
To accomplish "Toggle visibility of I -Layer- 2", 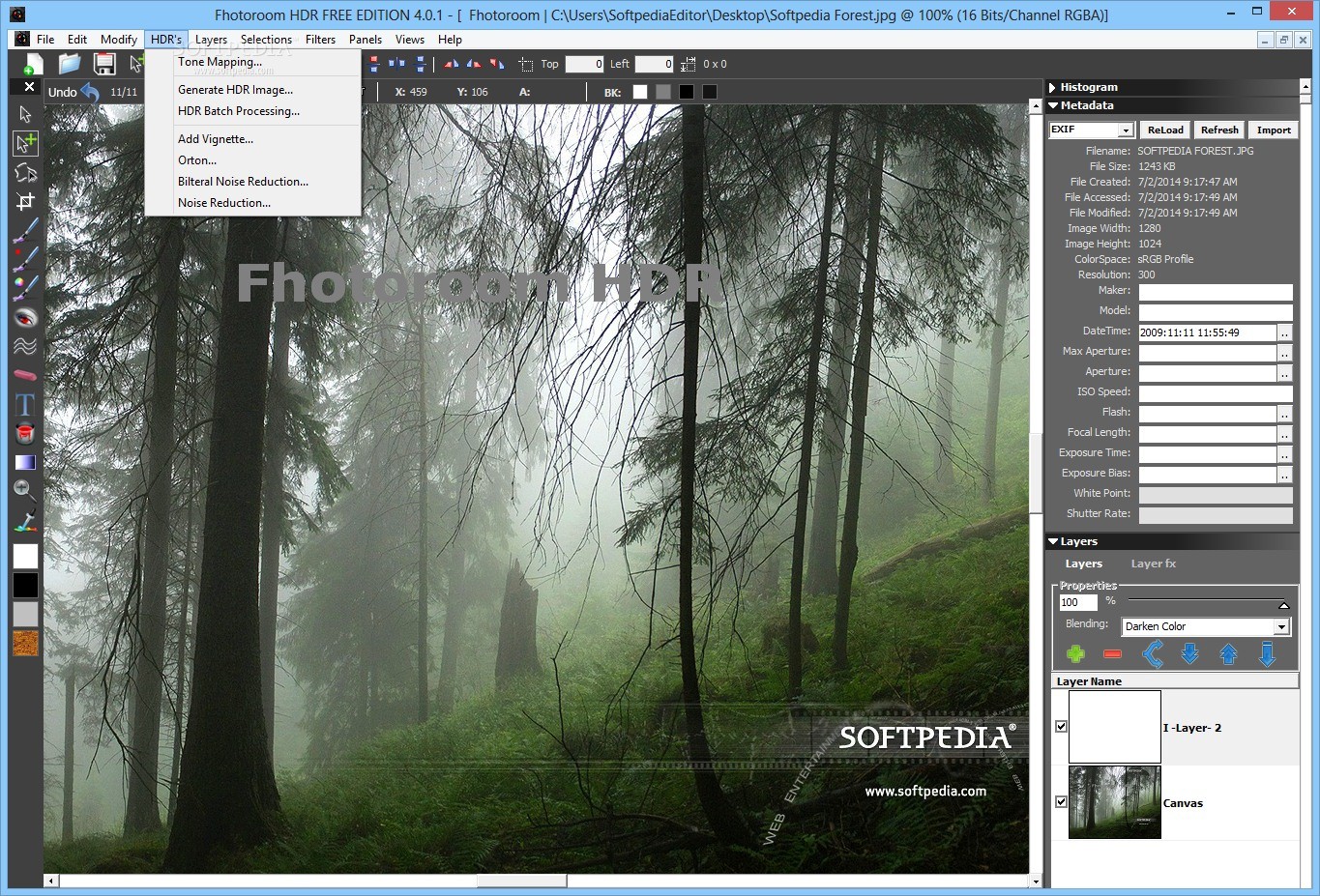I will (1061, 727).
